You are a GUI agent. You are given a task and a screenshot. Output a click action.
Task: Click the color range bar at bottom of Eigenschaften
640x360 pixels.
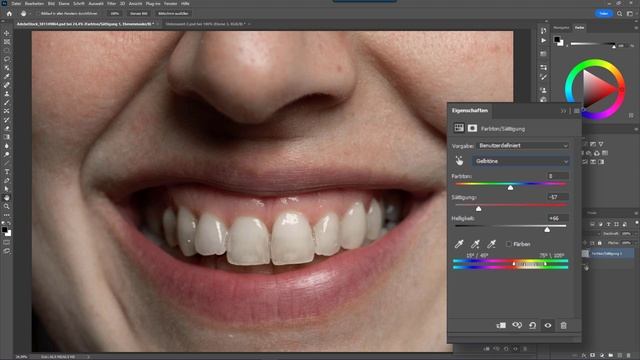click(511, 264)
